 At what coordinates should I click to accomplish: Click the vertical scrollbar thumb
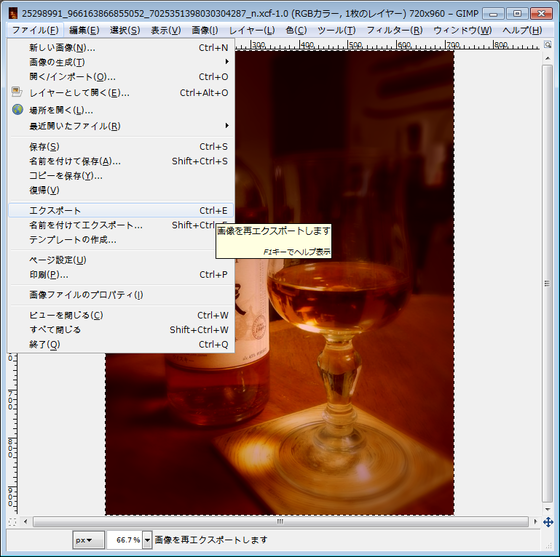(x=548, y=283)
